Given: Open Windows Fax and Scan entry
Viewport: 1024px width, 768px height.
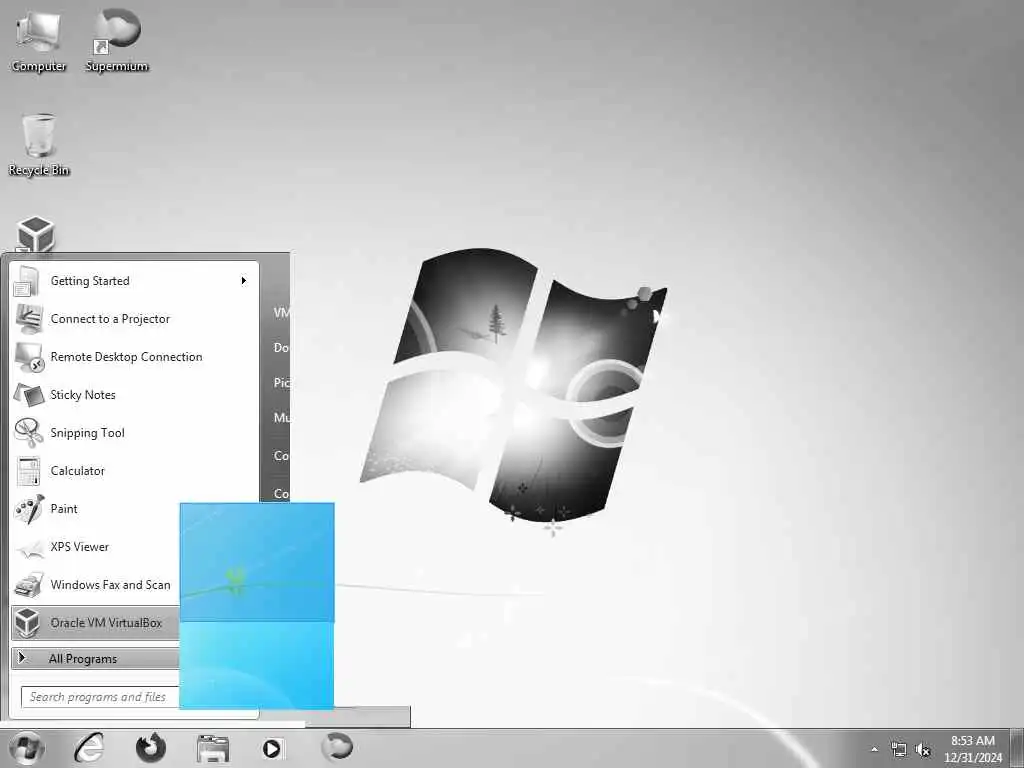Looking at the screenshot, I should pos(95,584).
